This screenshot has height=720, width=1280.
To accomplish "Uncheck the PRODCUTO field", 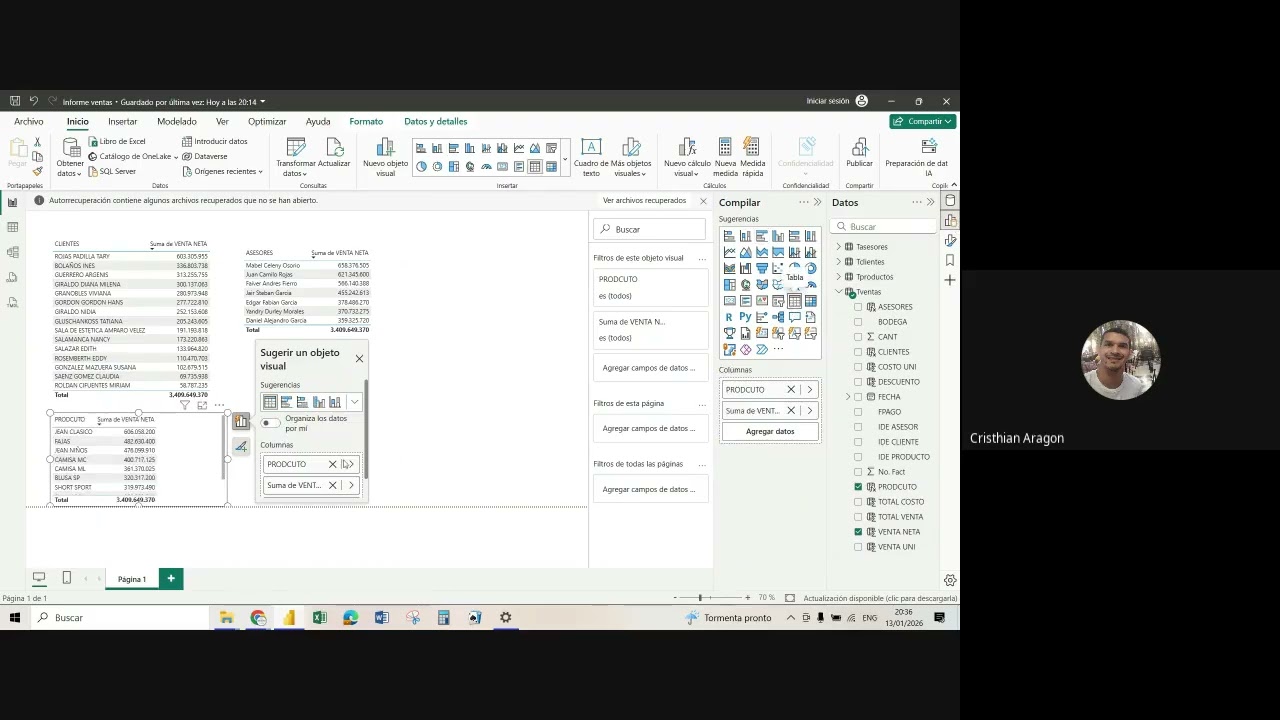I will tap(858, 487).
